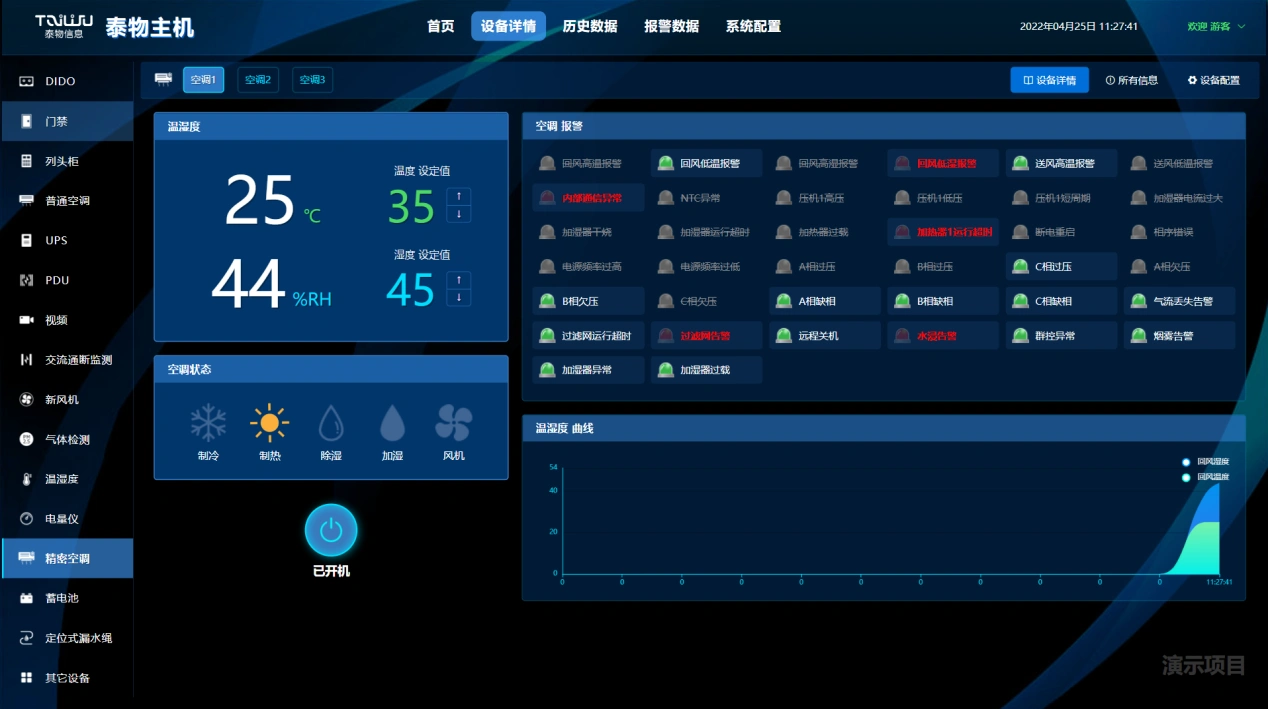
Task: Click the 加湿 humidify icon
Action: point(392,424)
